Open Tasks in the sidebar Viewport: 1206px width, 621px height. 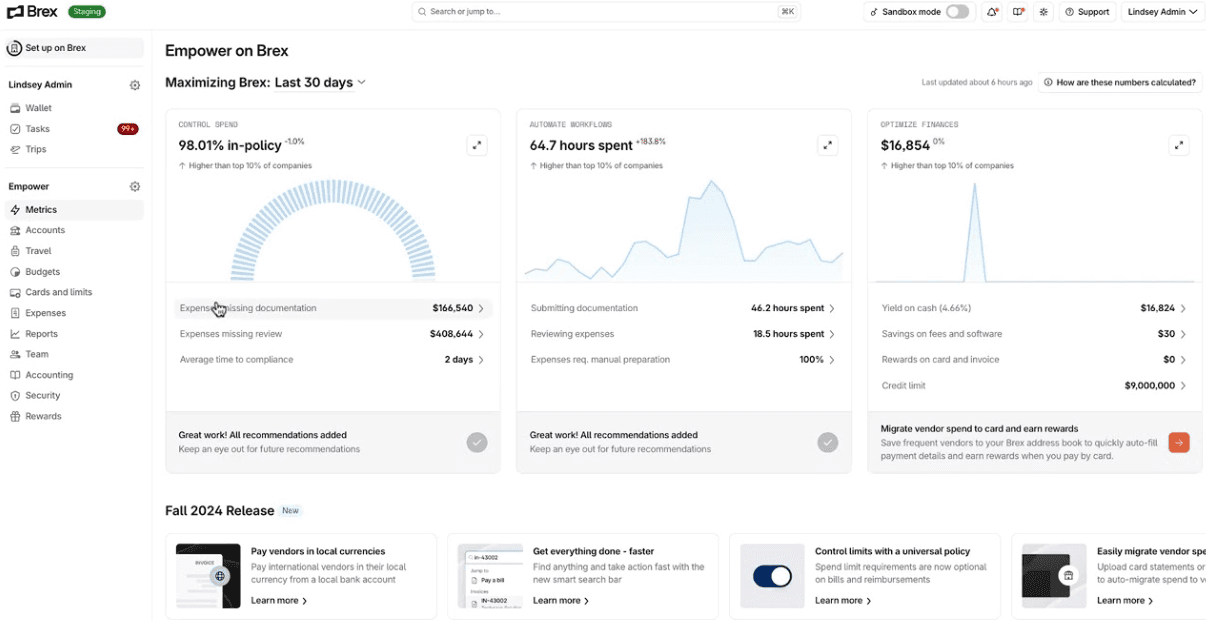(74, 129)
